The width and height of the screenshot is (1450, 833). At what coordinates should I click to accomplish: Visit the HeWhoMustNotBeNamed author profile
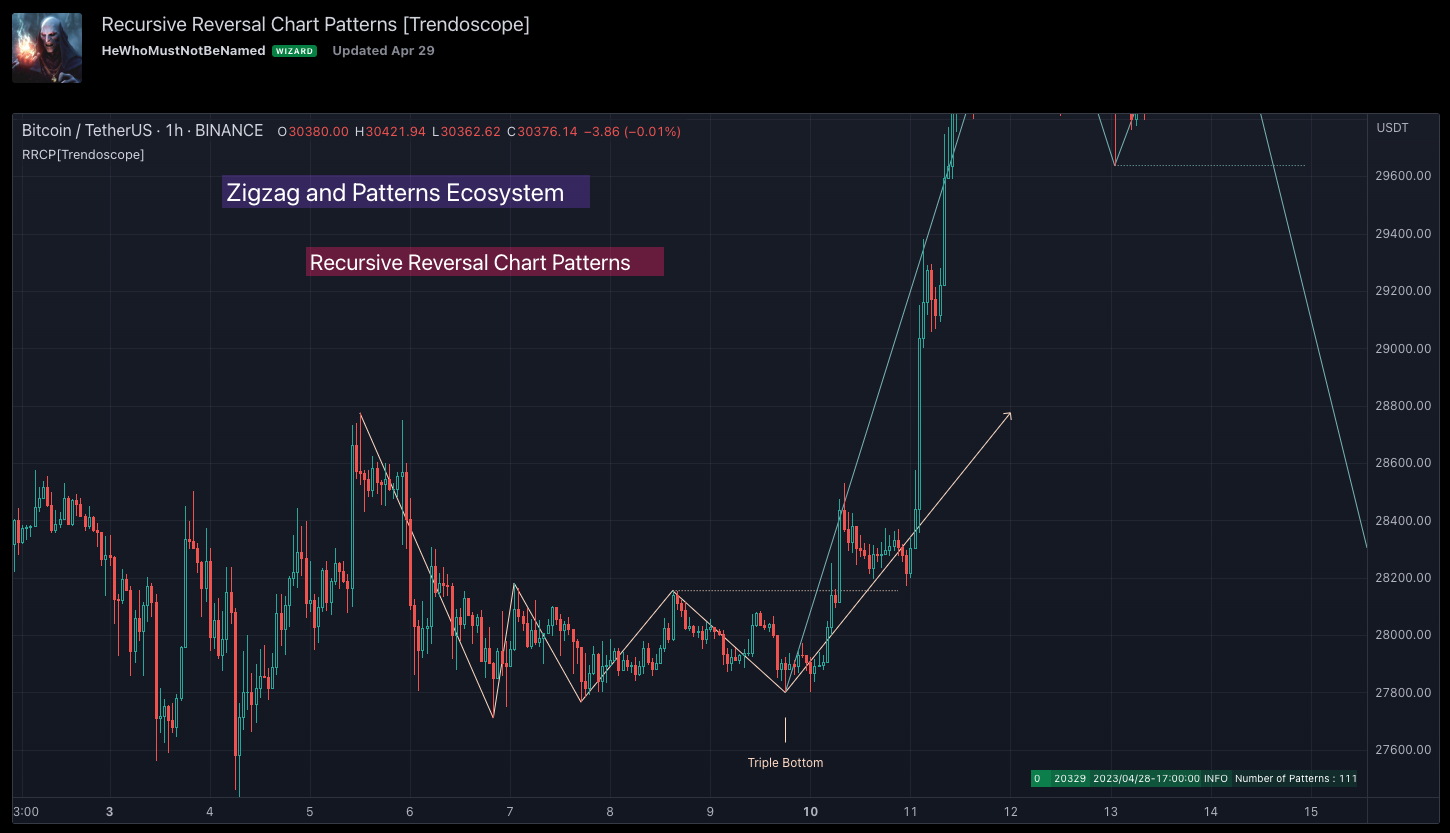click(184, 50)
